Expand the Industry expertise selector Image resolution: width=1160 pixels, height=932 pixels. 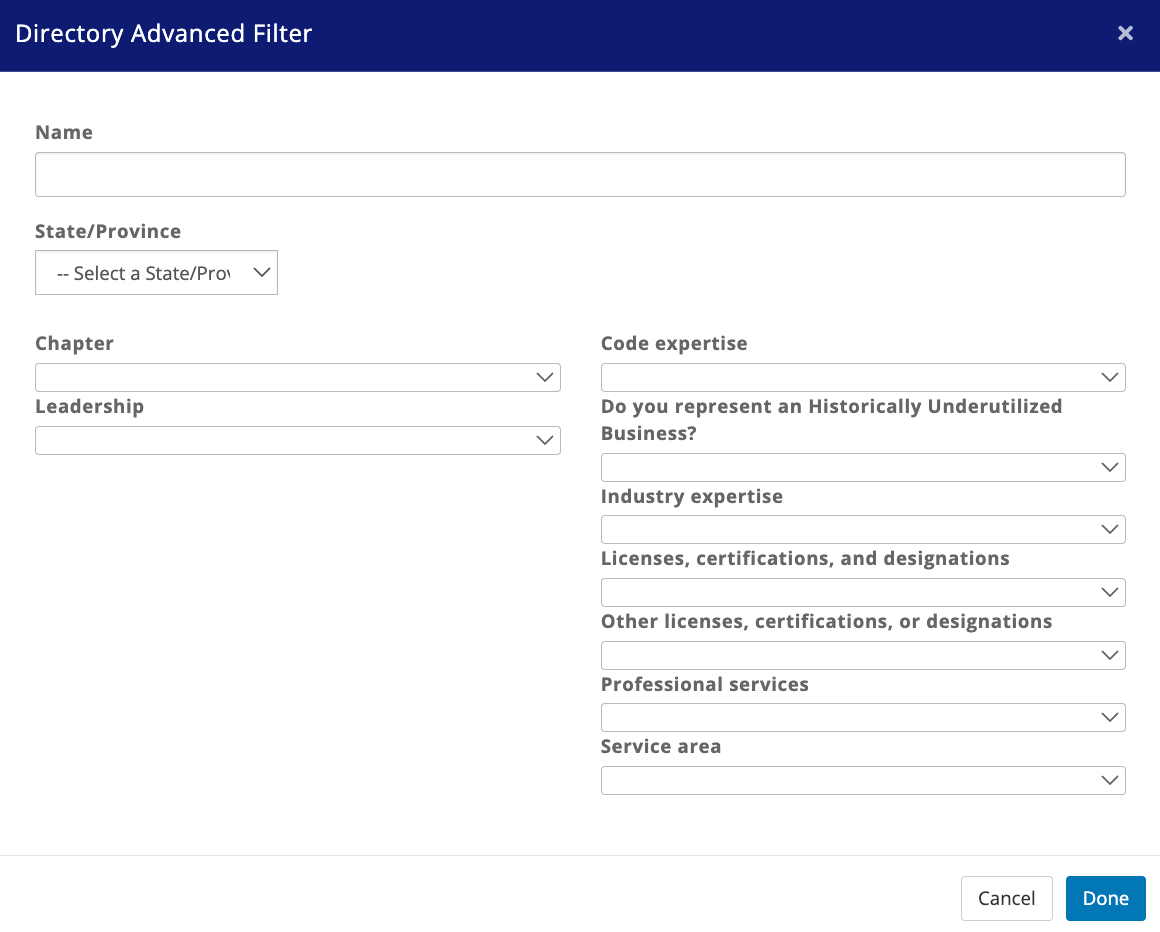pyautogui.click(x=863, y=529)
